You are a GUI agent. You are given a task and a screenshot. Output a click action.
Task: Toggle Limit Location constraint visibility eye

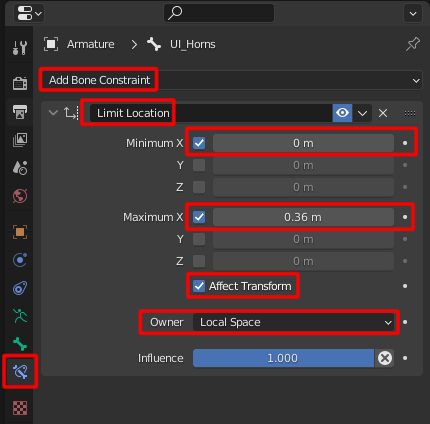342,113
